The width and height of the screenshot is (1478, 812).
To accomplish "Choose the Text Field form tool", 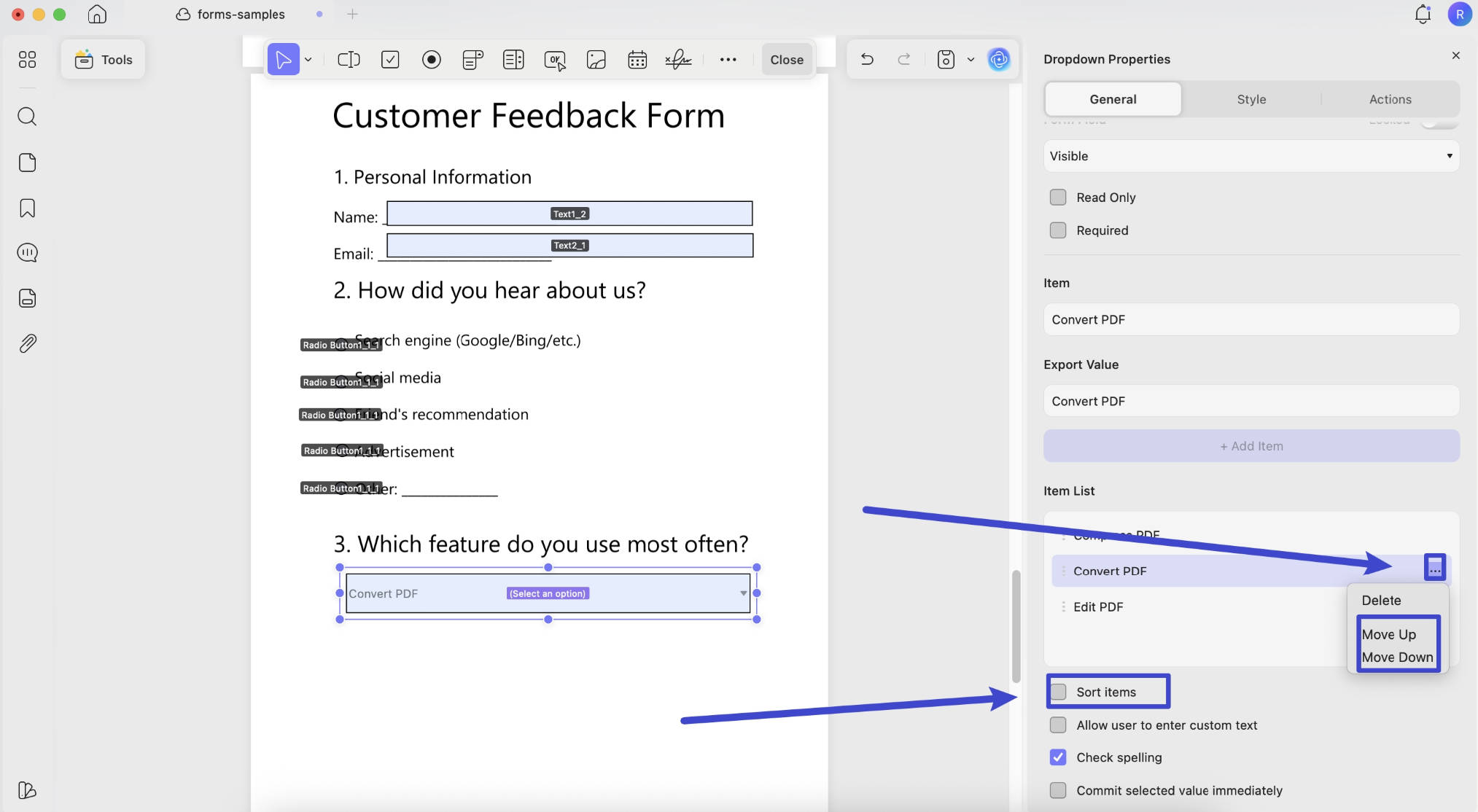I will tap(349, 59).
